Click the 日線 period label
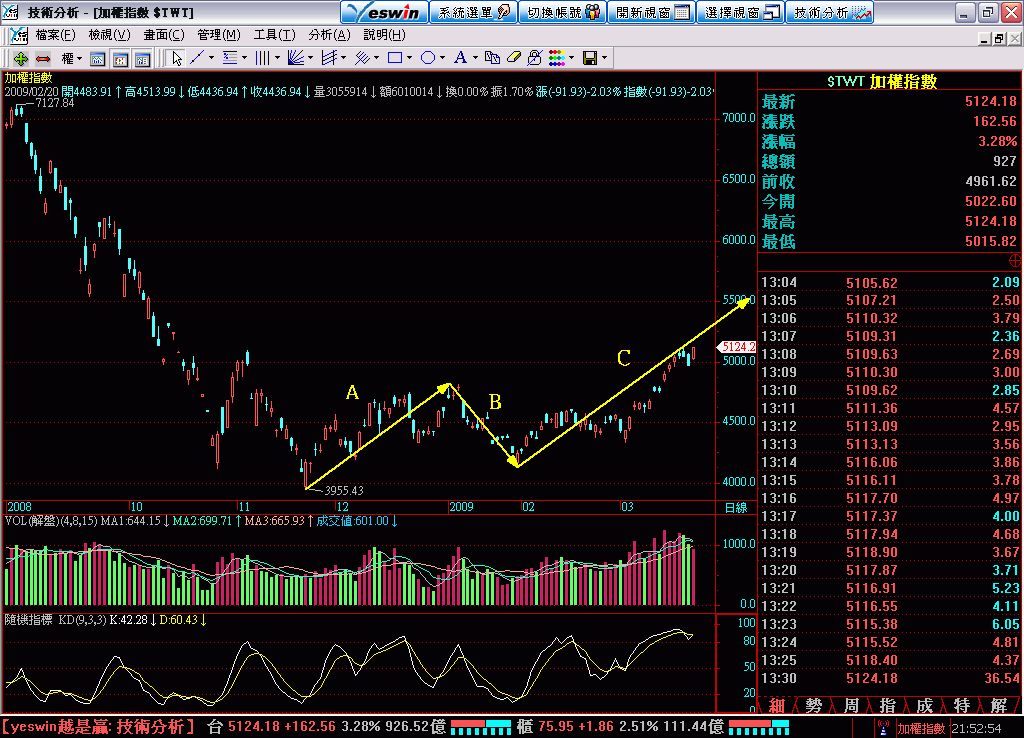The height and width of the screenshot is (738, 1024). pyautogui.click(x=736, y=507)
